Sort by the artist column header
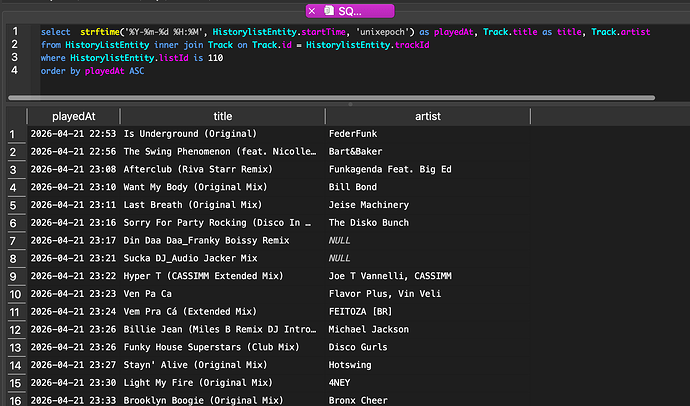Screen dimensions: 690x406 point(428,117)
